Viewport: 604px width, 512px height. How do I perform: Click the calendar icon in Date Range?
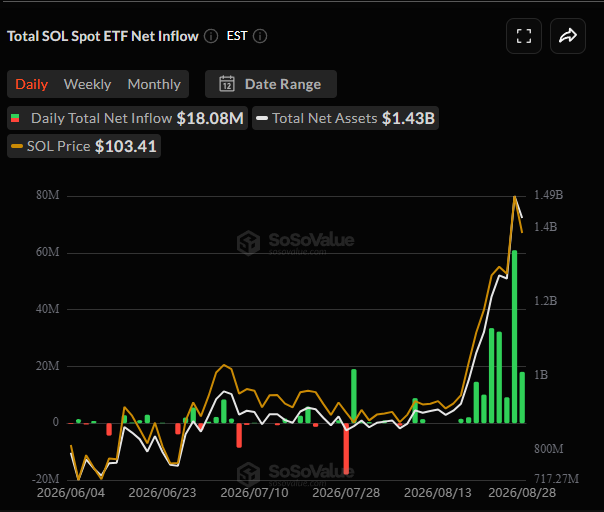click(x=226, y=84)
